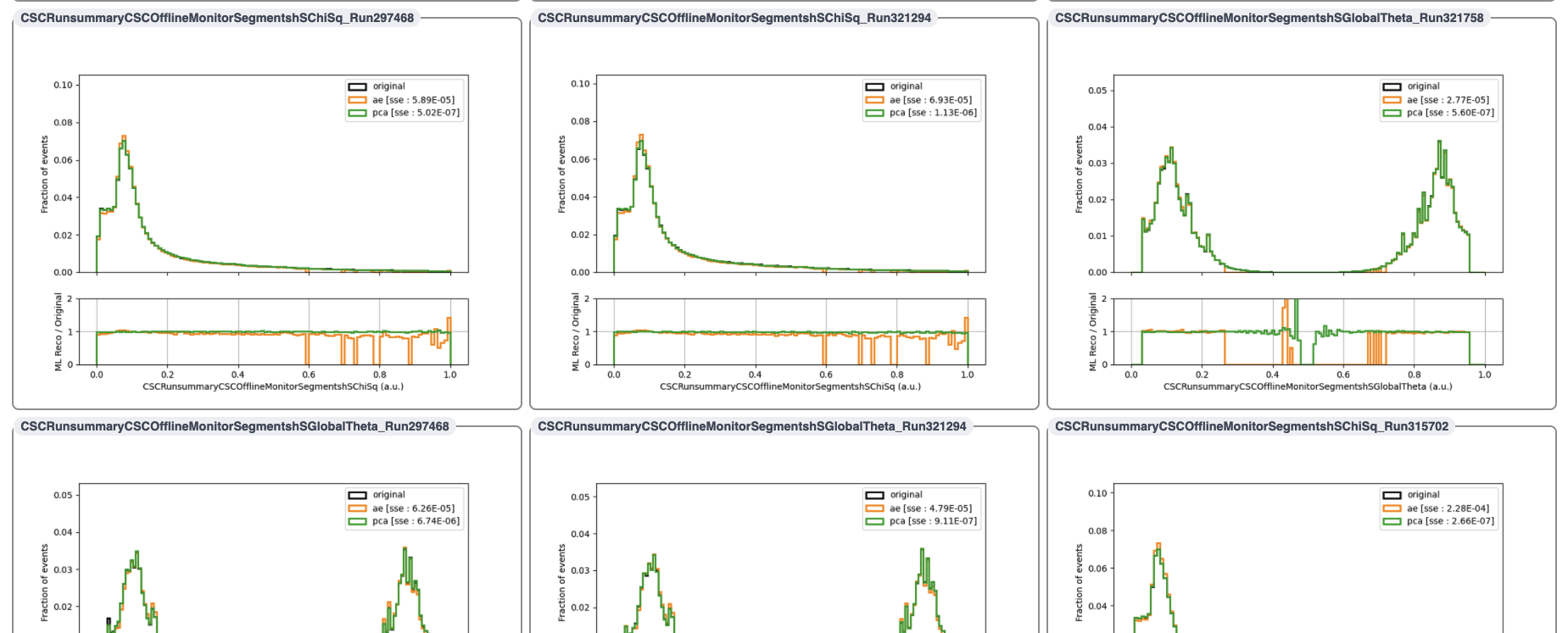
Task: Click the hSGlobalTheta_Run321294 panel title
Action: tap(752, 426)
